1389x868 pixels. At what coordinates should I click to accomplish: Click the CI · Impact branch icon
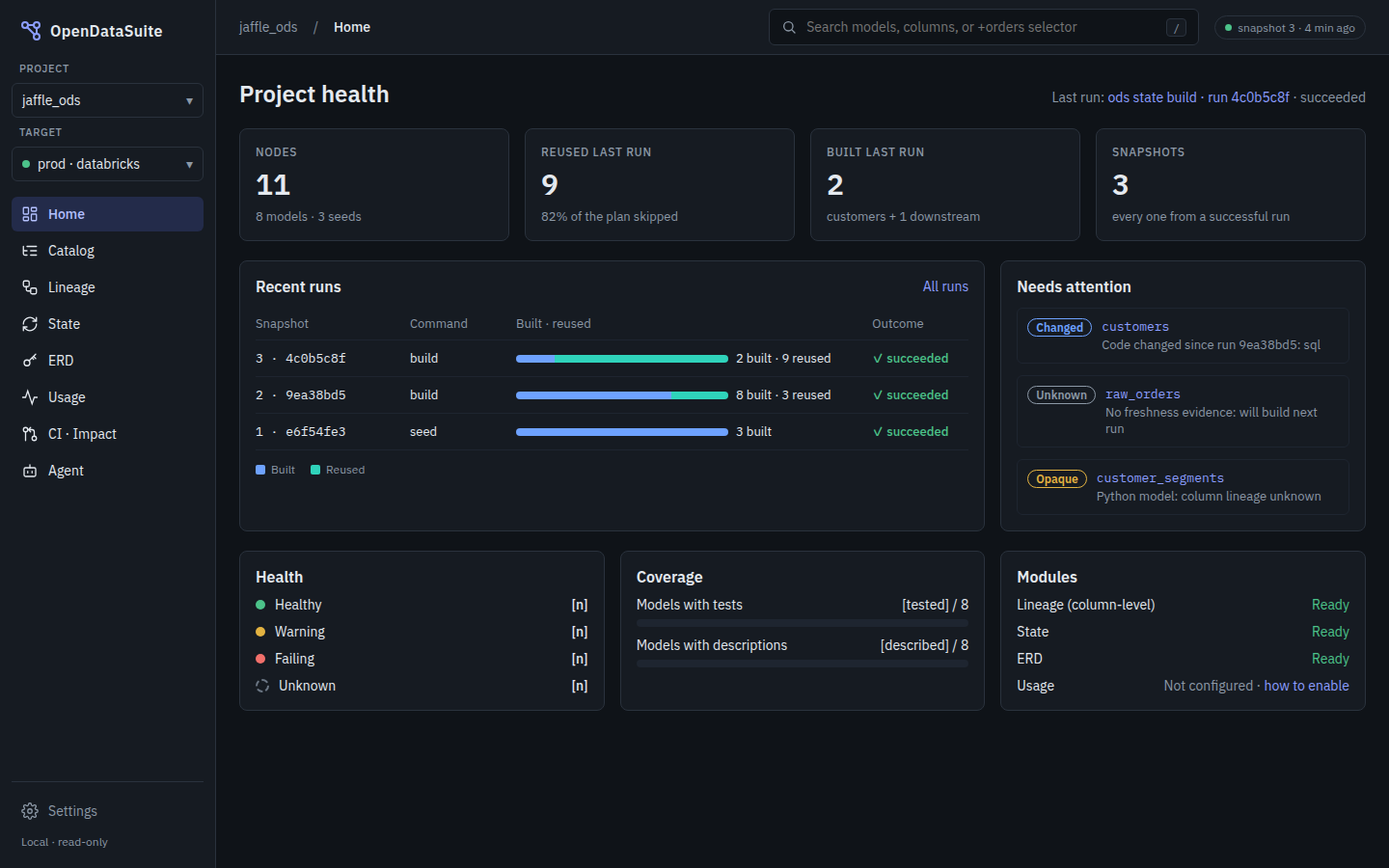30,434
